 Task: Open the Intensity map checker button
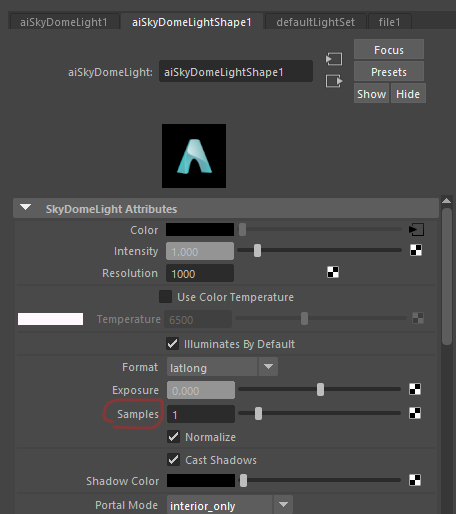point(416,250)
